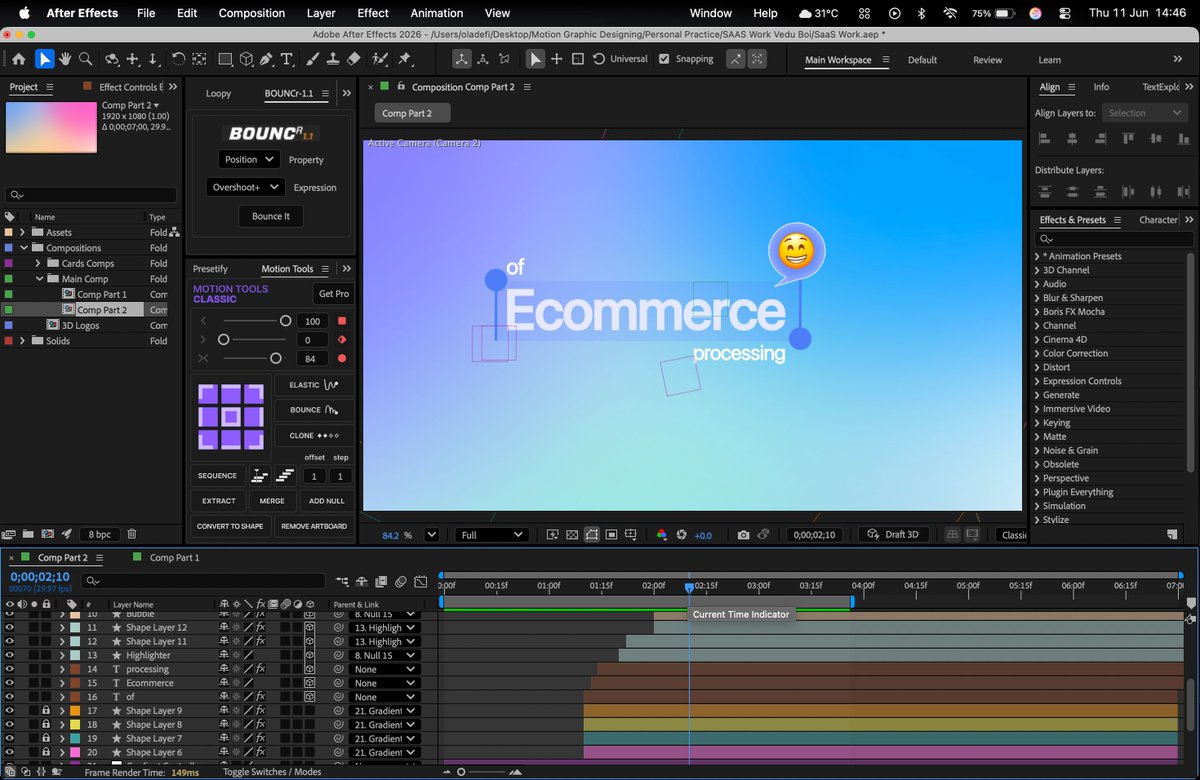Open the Align Layers to Selection dropdown
The width and height of the screenshot is (1200, 780).
click(x=1144, y=113)
